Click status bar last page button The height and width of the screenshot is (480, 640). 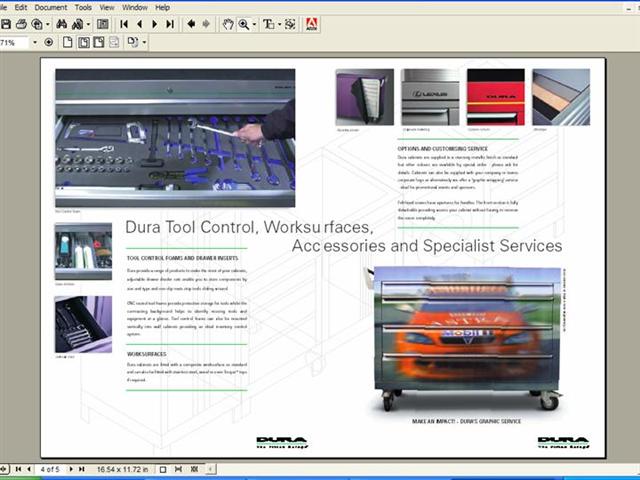tap(82, 469)
